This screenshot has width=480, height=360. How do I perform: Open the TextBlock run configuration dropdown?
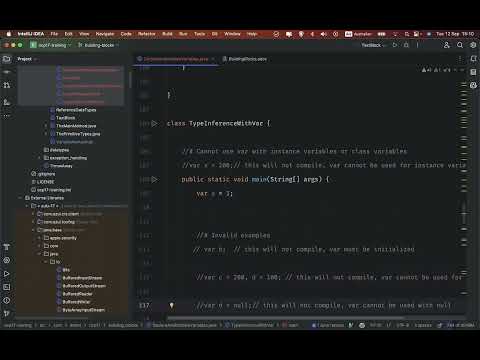(x=373, y=45)
